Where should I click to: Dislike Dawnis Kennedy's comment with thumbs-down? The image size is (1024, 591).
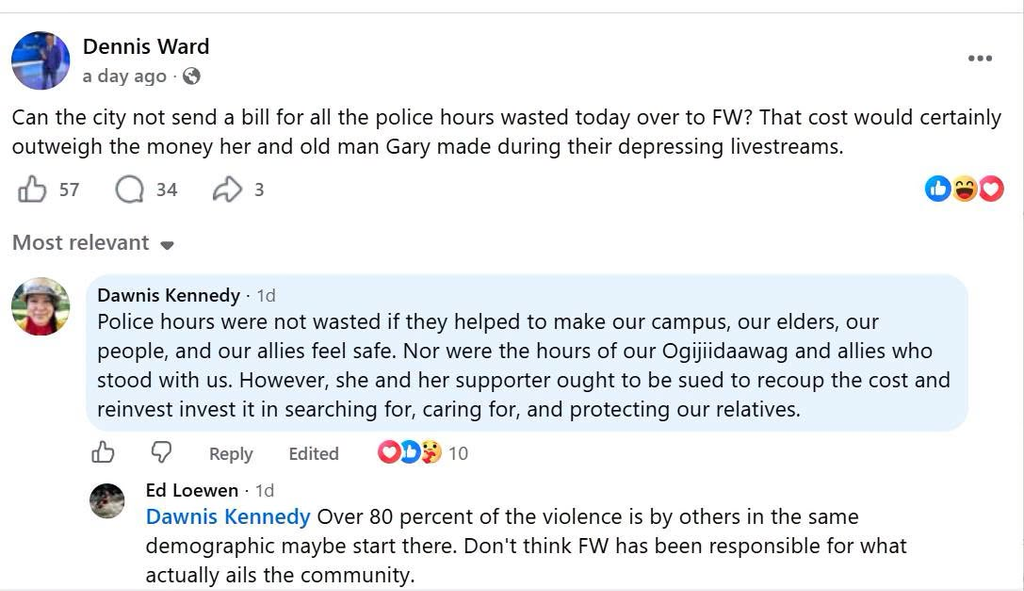point(161,453)
